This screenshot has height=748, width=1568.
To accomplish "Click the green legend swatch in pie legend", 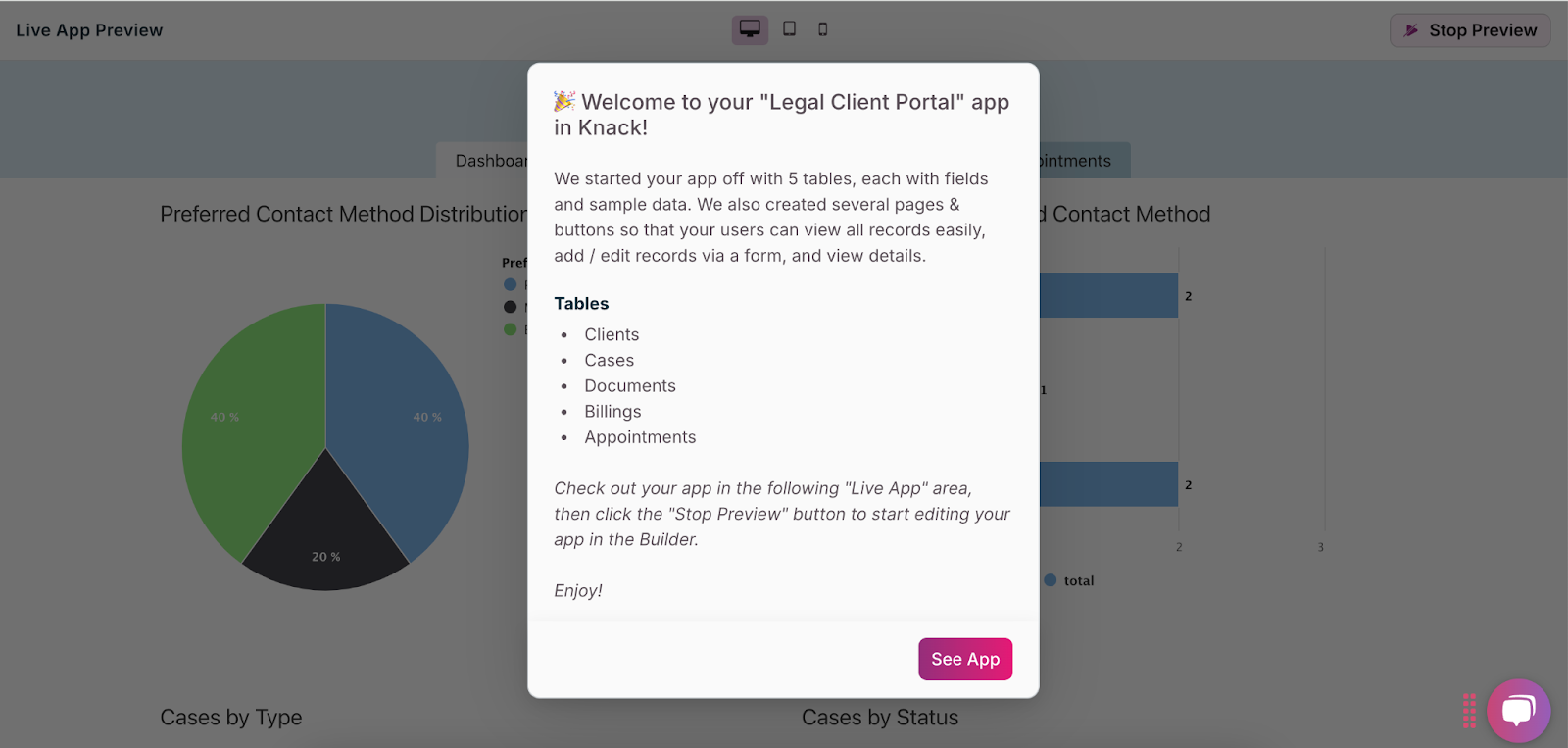I will tap(510, 329).
